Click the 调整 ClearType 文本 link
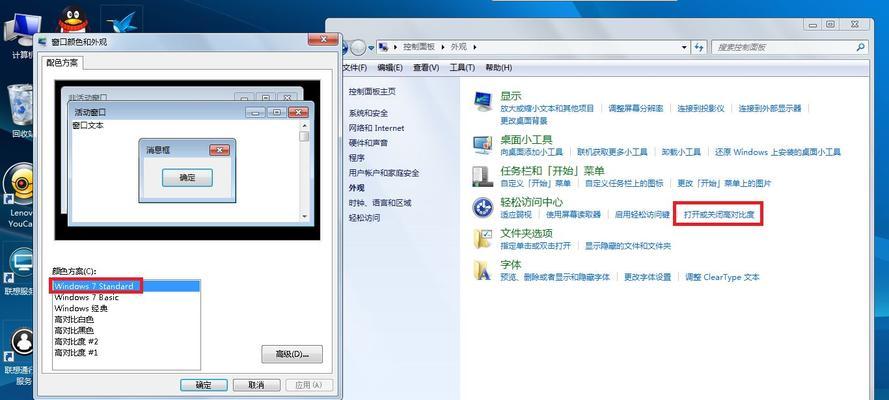The image size is (889, 400). point(722,277)
